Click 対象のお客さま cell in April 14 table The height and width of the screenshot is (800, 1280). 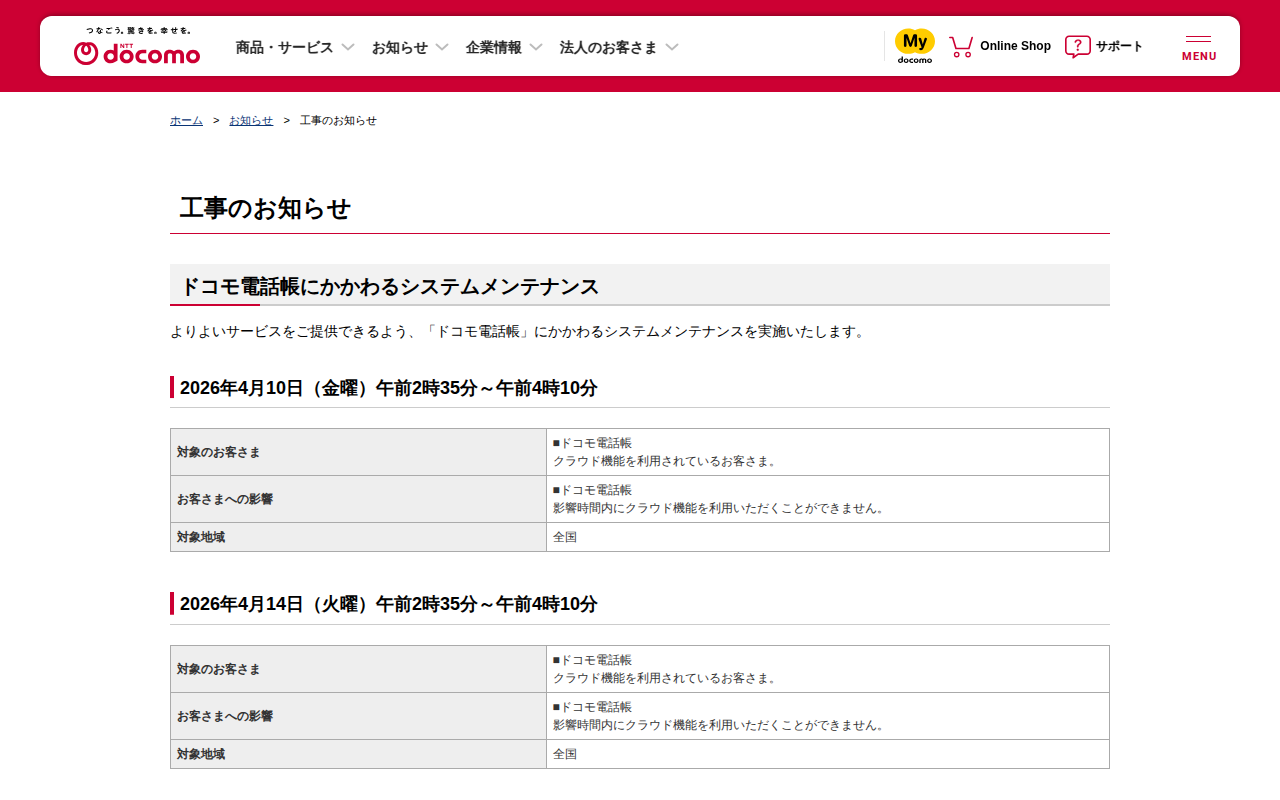358,669
